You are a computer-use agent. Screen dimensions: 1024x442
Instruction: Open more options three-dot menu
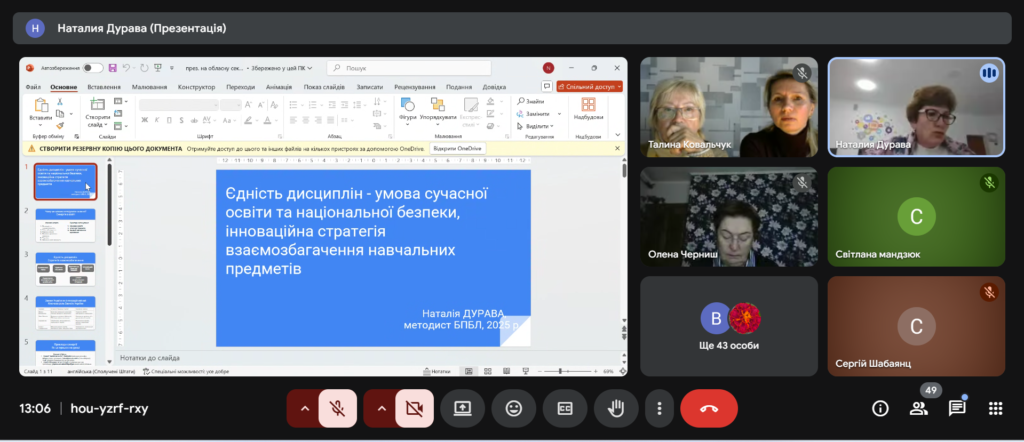tap(658, 408)
